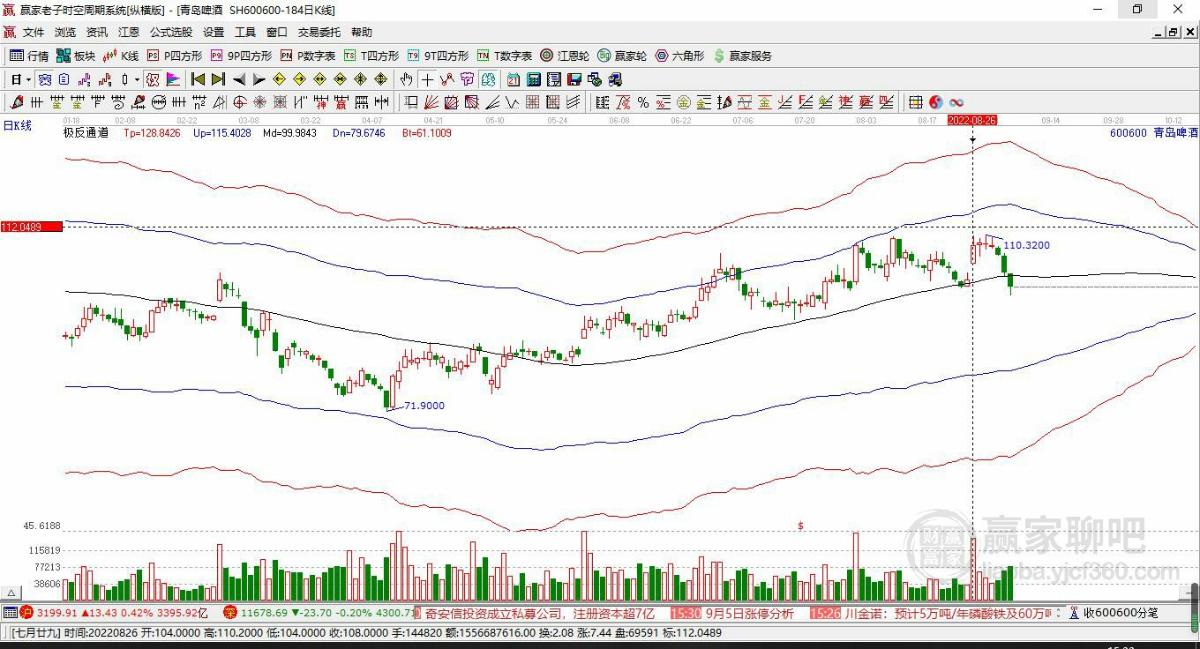Click the 日K线 period label
1200x649 pixels.
pyautogui.click(x=17, y=126)
